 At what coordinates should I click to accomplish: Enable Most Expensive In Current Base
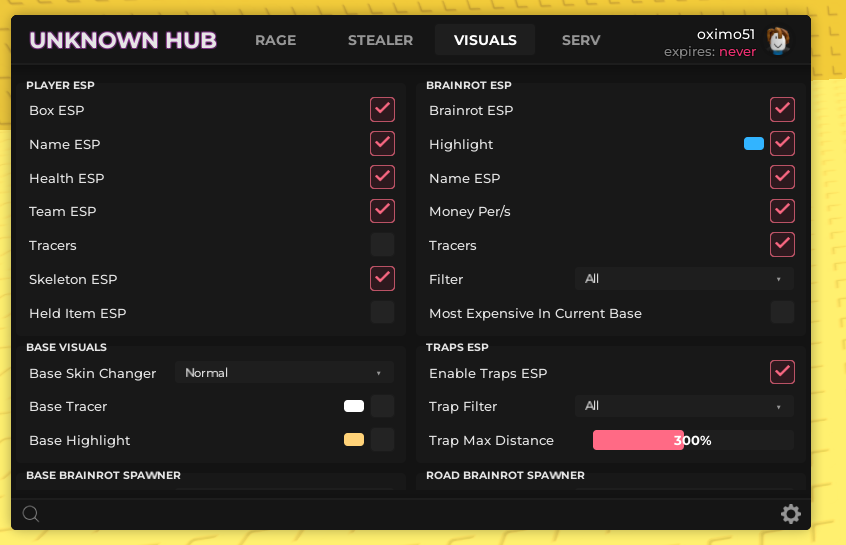coord(782,313)
